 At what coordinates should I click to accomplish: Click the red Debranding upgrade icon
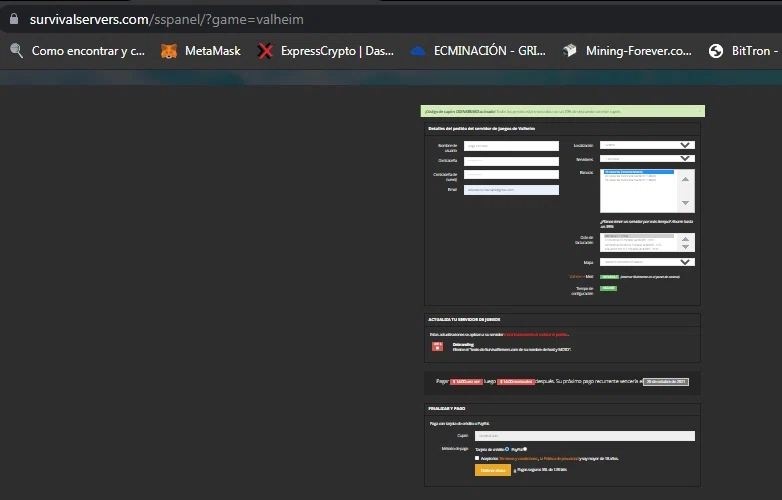(437, 346)
